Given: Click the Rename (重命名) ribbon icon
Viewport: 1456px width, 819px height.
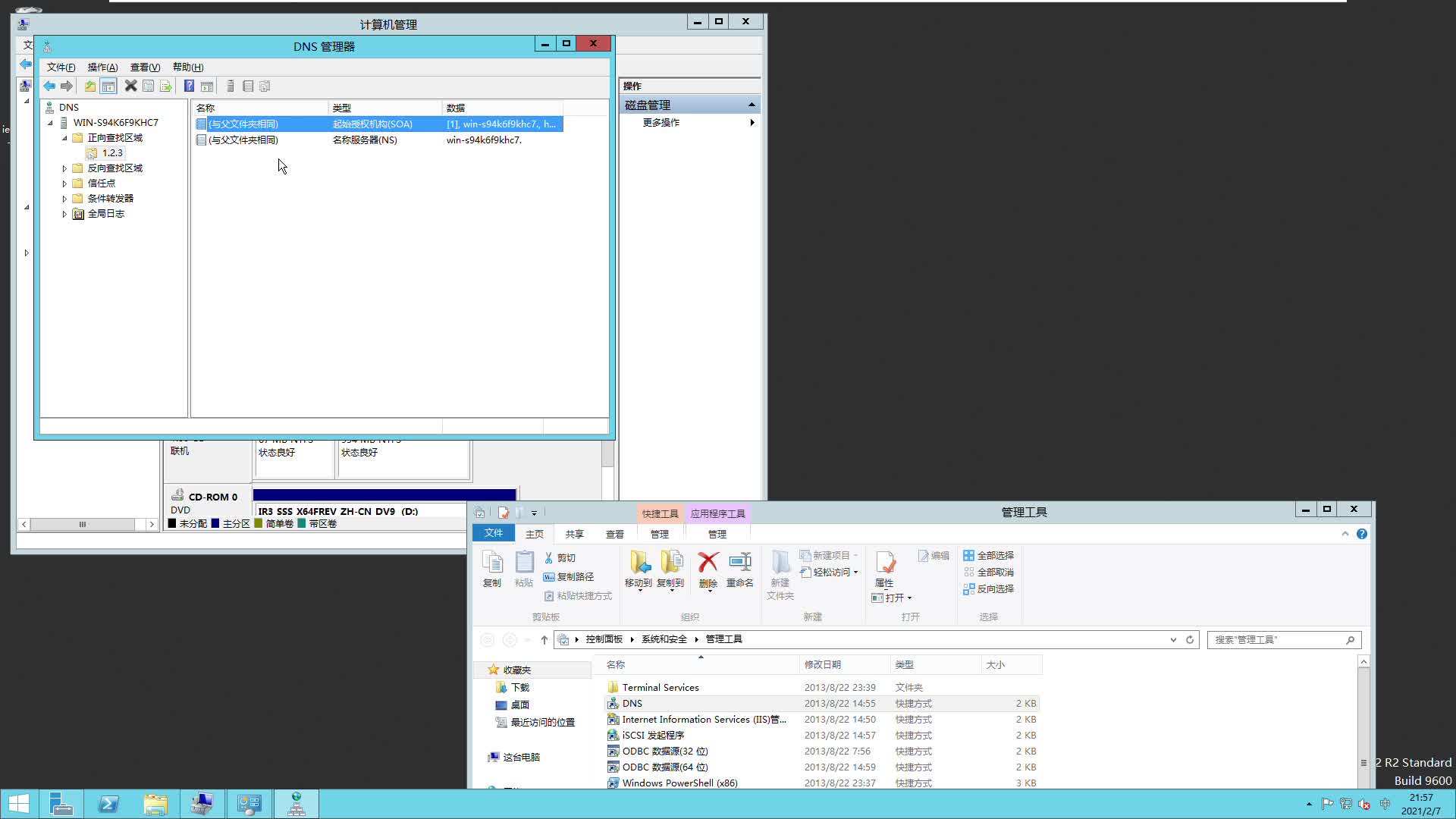Looking at the screenshot, I should coord(740,569).
